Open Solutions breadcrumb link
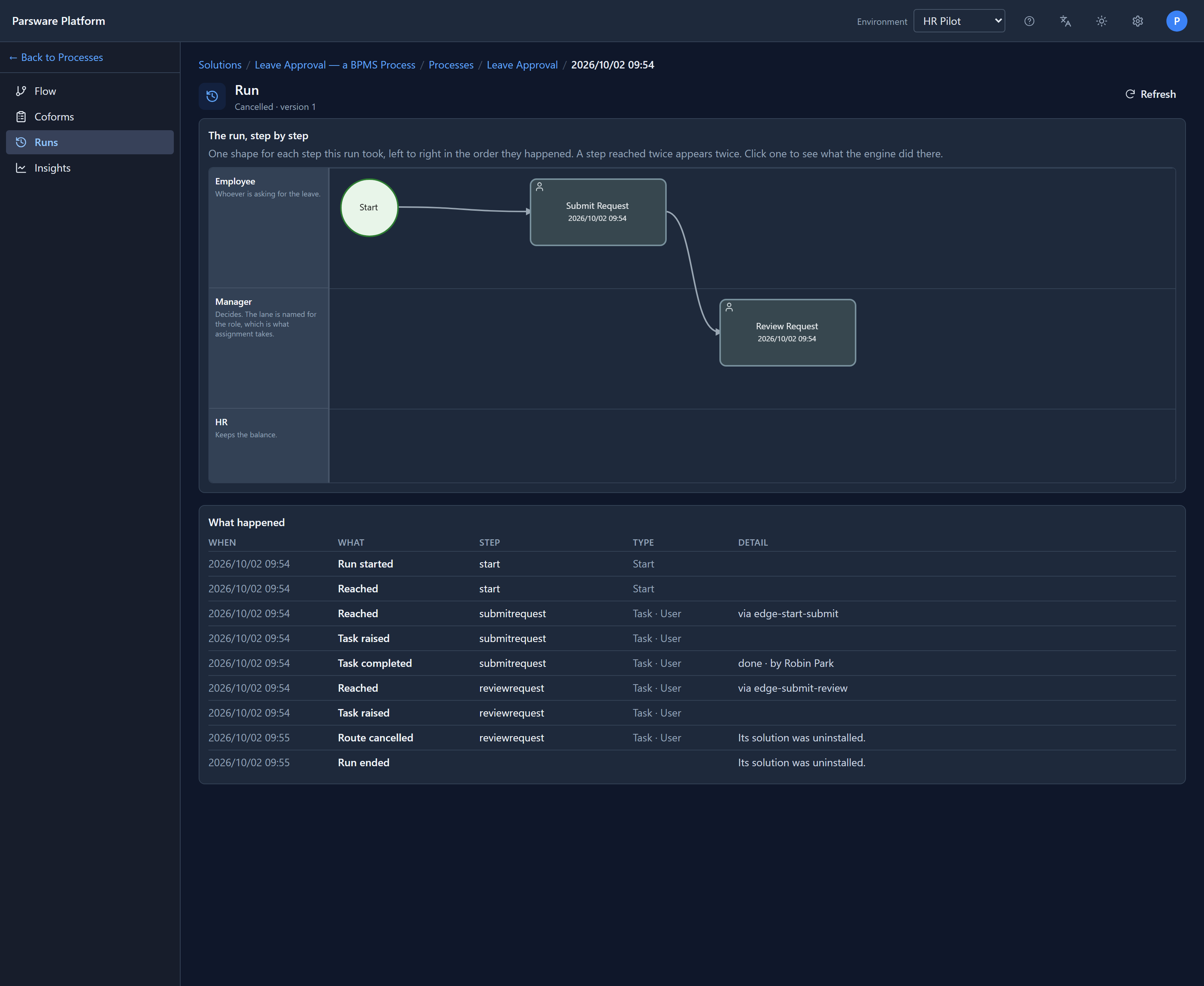1204x986 pixels. [x=220, y=65]
